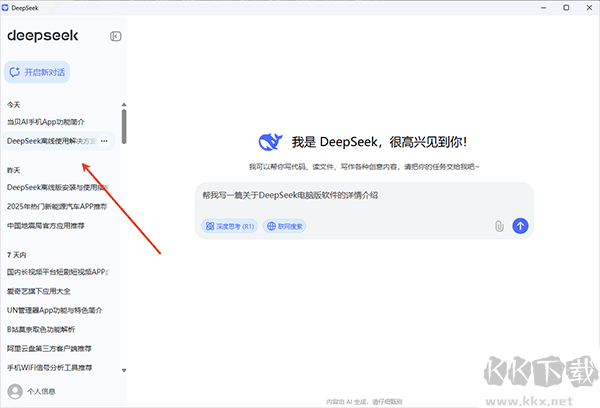This screenshot has height=408, width=600.
Task: Collapse the sidebar with the panel icon
Action: pos(116,36)
